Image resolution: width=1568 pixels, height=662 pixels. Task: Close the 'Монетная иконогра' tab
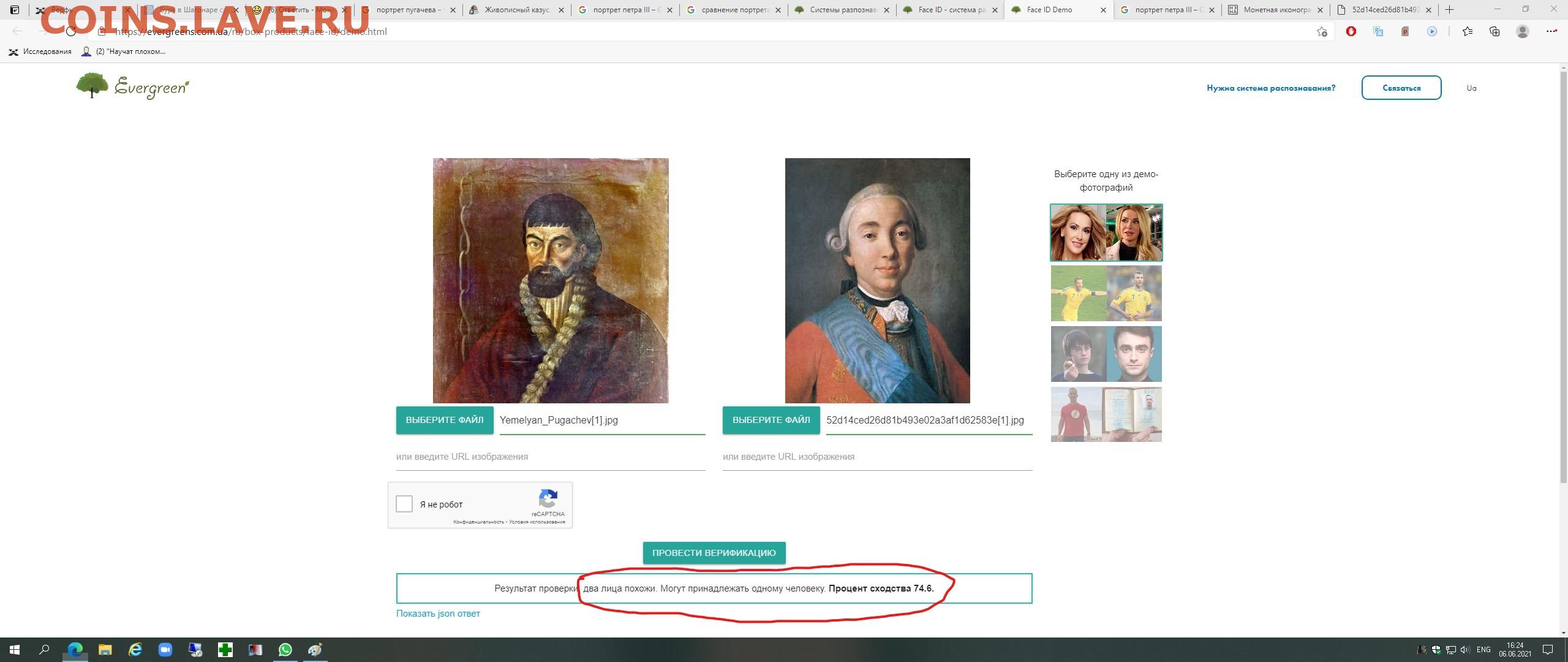[x=1320, y=10]
